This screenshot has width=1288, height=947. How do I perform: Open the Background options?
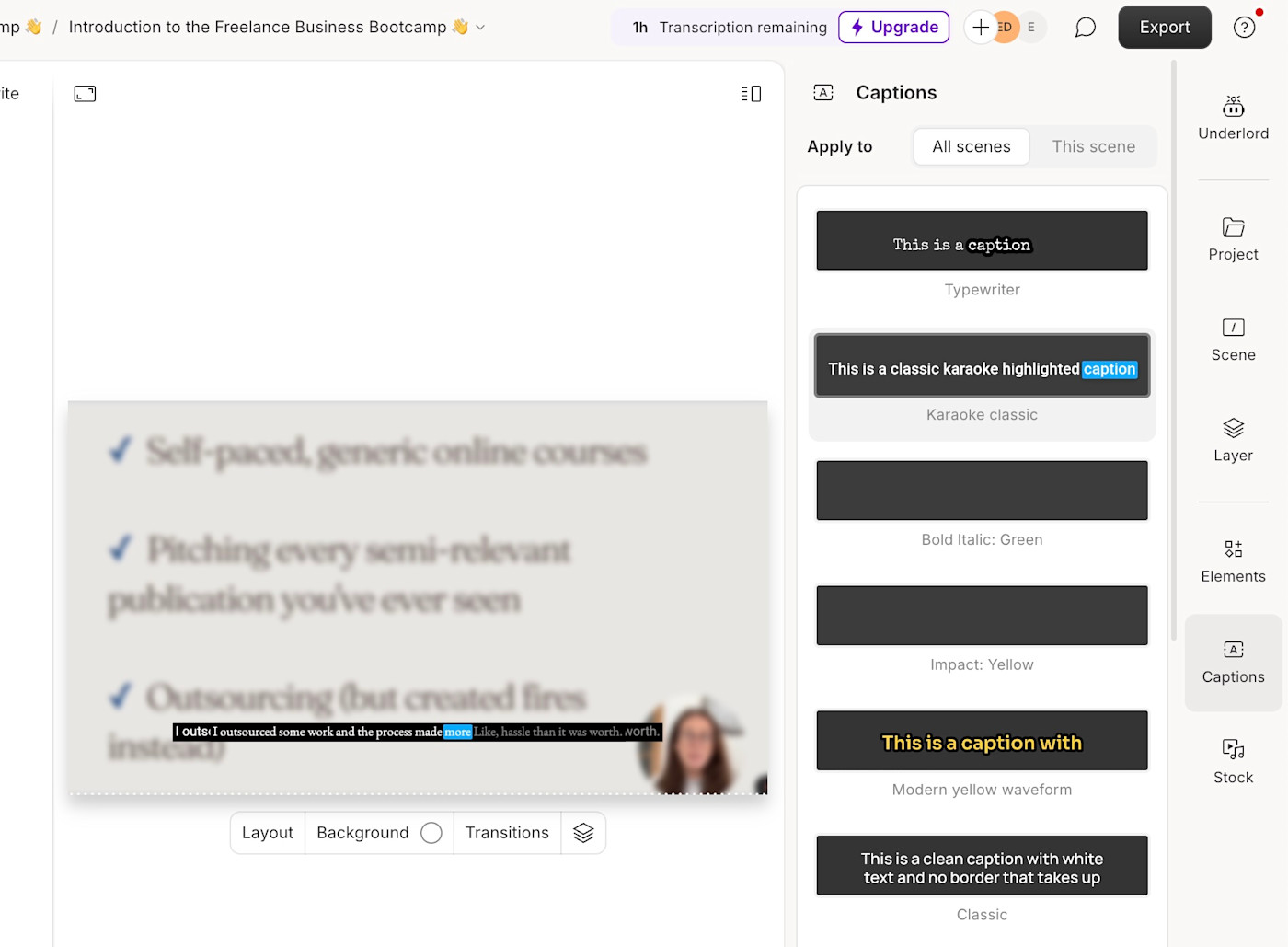pos(379,832)
